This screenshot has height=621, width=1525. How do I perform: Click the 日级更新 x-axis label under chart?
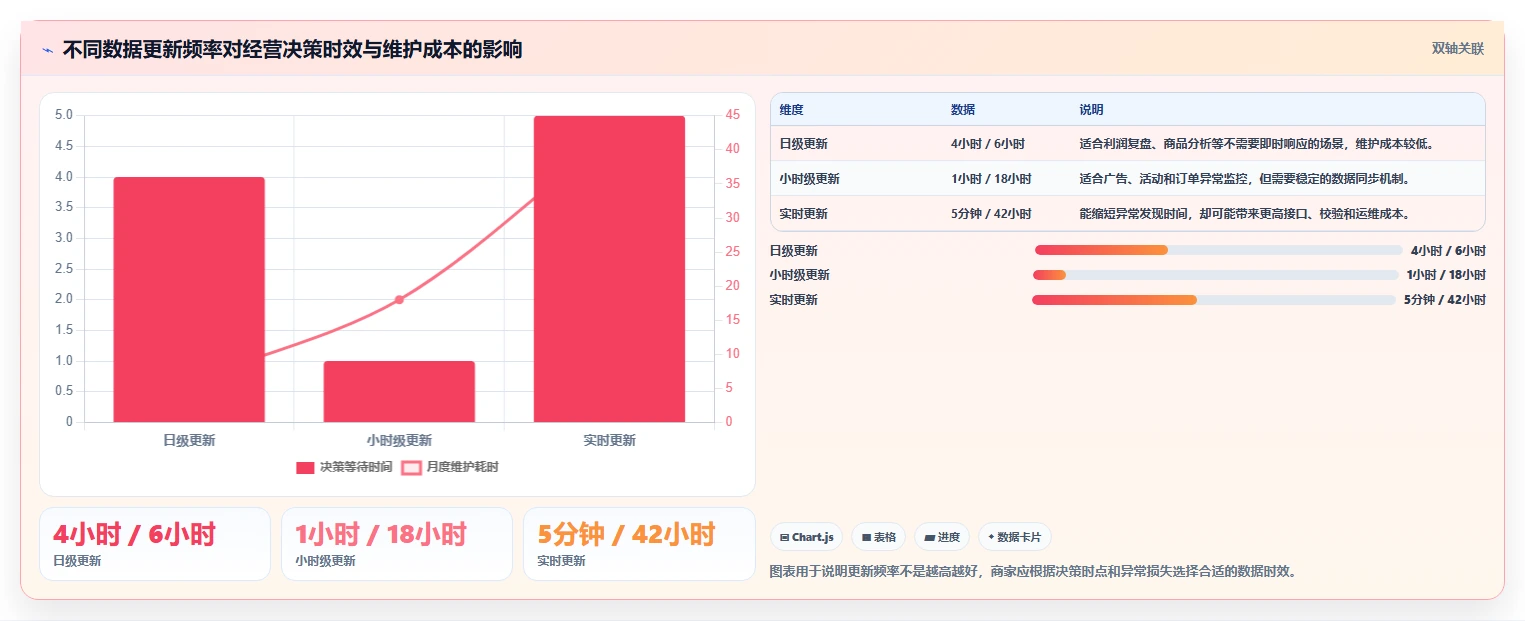click(x=189, y=440)
